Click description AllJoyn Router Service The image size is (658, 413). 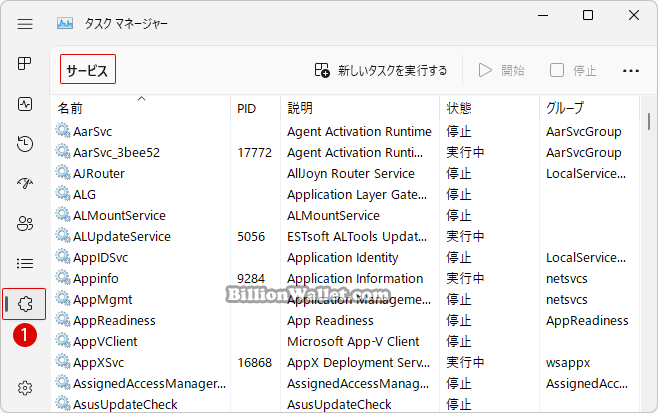(351, 173)
